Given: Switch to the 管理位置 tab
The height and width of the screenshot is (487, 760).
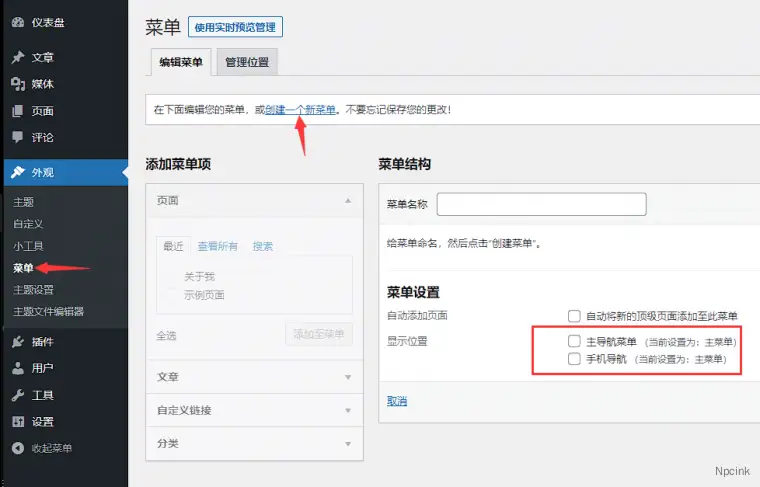Looking at the screenshot, I should point(245,62).
